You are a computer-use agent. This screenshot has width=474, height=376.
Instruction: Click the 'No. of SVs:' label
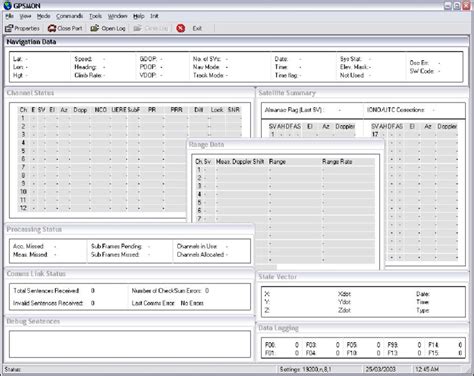(x=207, y=59)
